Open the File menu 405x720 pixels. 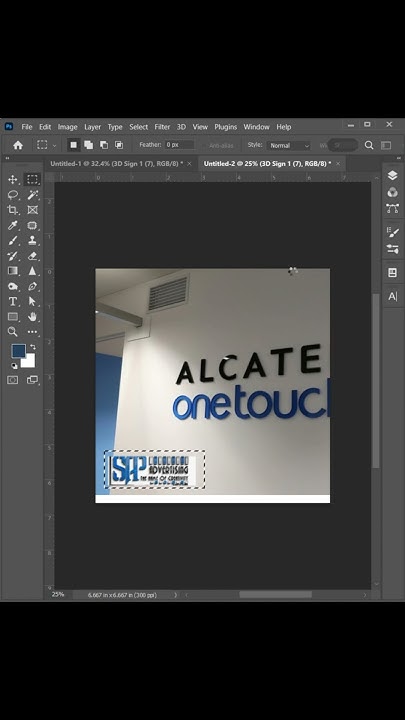27,127
